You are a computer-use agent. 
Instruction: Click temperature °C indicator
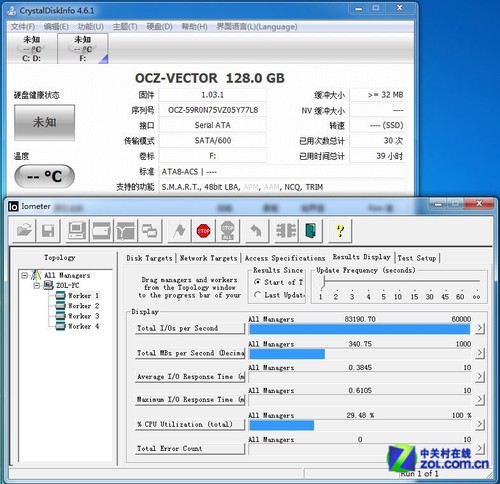click(x=44, y=176)
